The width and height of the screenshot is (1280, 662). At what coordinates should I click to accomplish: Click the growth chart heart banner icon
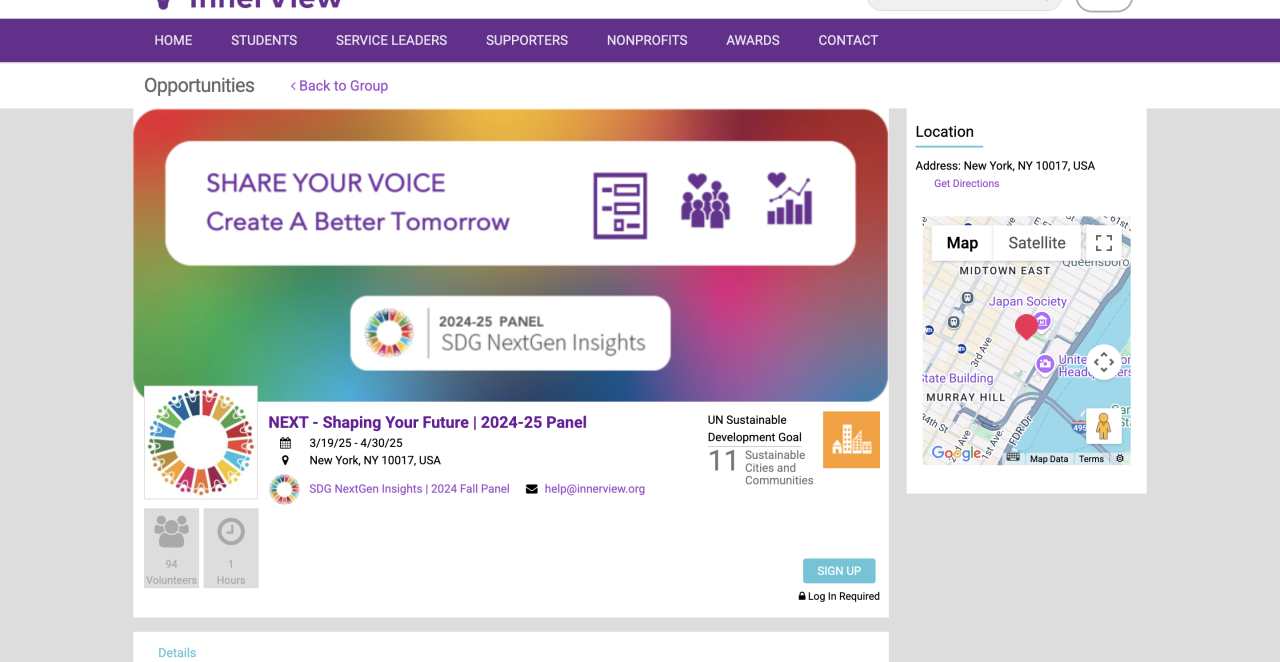coord(789,198)
